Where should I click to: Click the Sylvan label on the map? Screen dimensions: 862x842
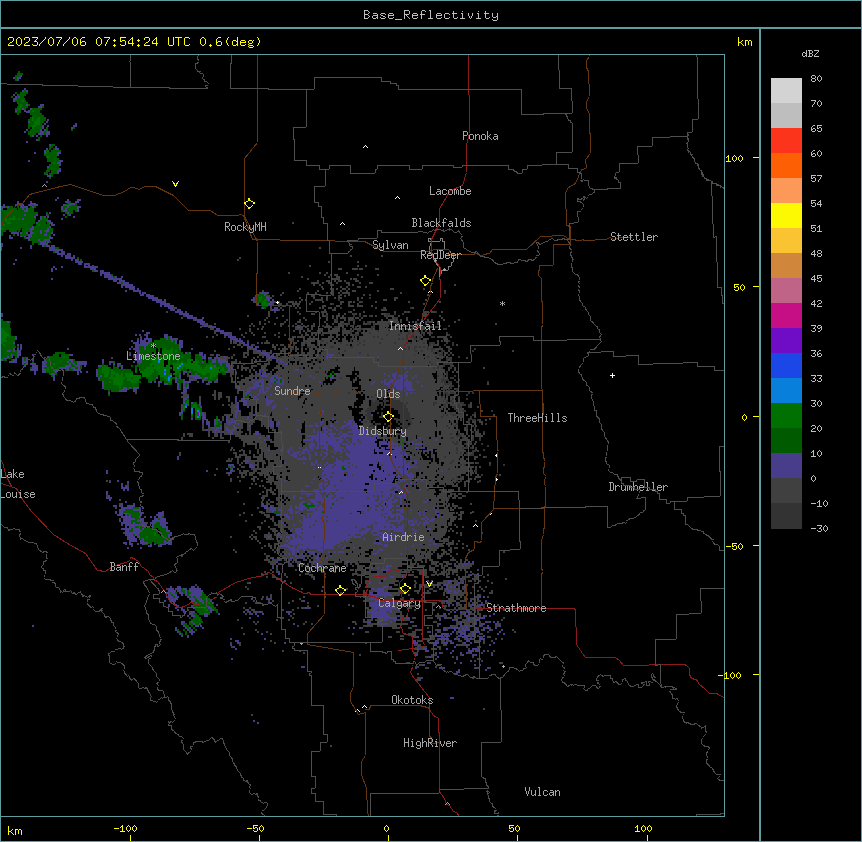(390, 245)
